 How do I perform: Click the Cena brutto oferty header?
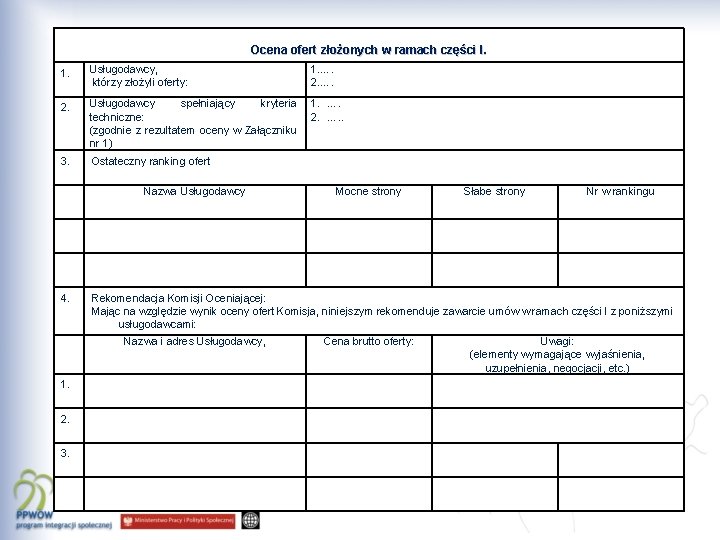(x=369, y=354)
